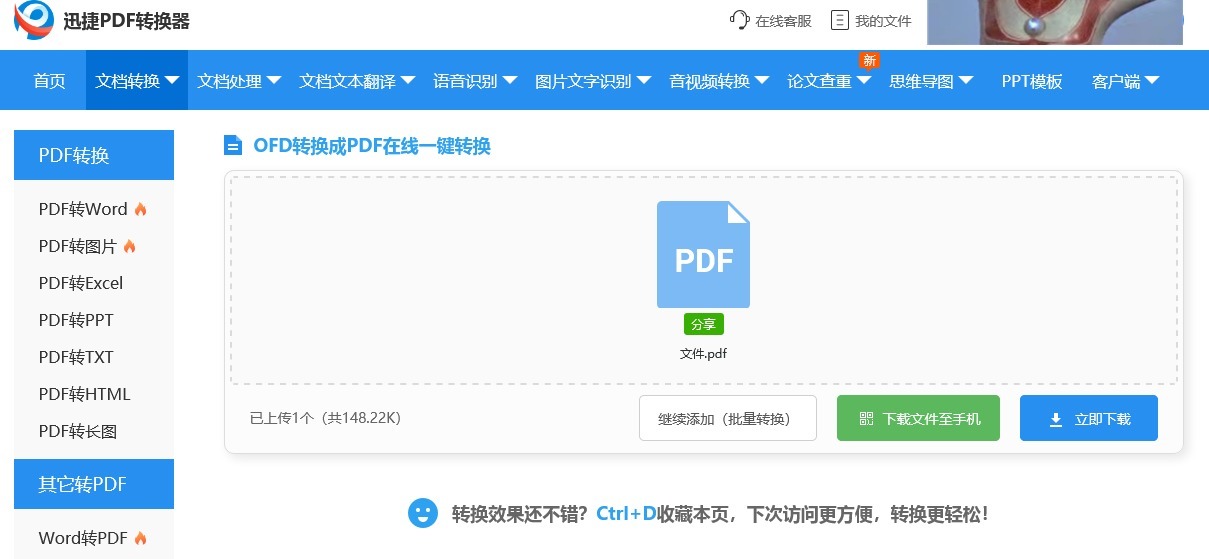Click the headset icon for 在线客服

[740, 20]
